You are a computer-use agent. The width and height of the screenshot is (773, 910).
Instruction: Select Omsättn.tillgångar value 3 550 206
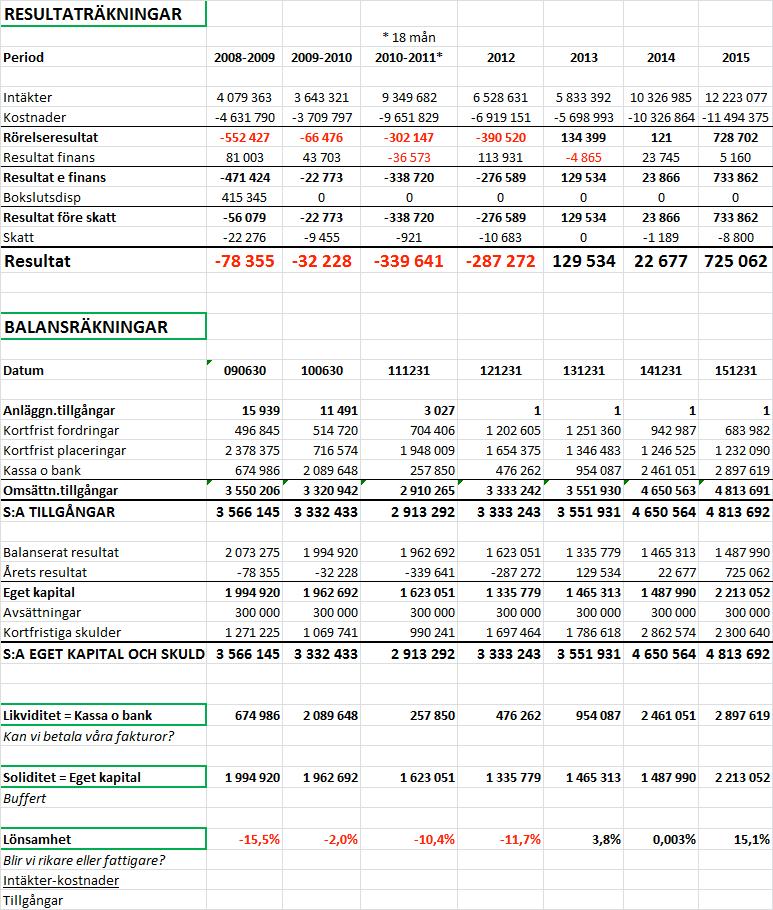pyautogui.click(x=252, y=490)
